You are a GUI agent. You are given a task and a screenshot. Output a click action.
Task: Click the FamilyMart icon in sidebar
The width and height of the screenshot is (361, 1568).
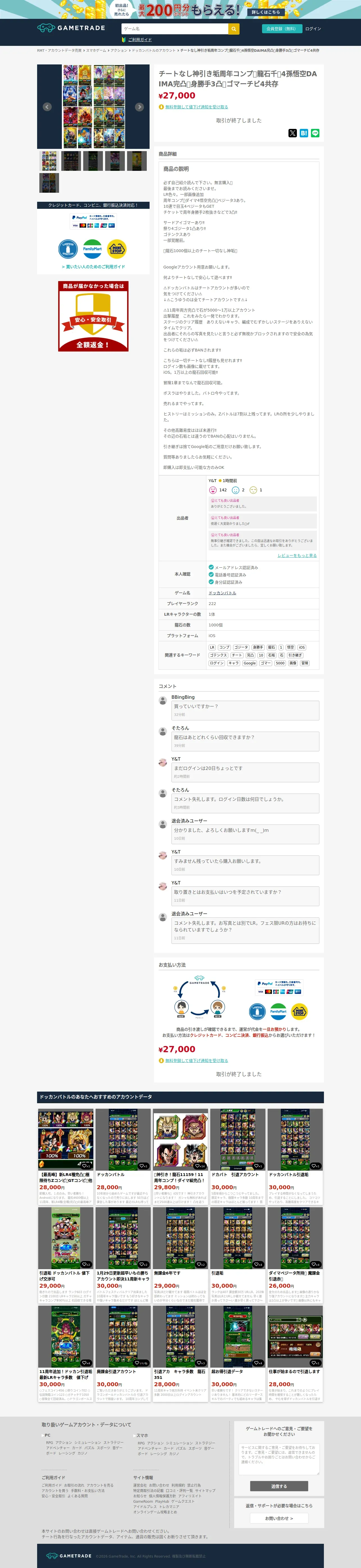[92, 249]
